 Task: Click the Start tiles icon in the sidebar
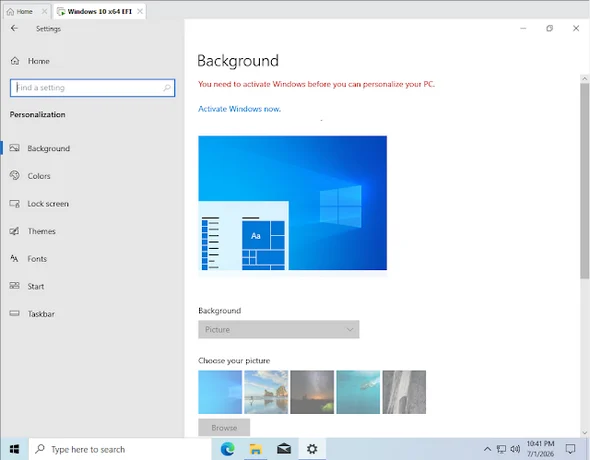point(14,286)
